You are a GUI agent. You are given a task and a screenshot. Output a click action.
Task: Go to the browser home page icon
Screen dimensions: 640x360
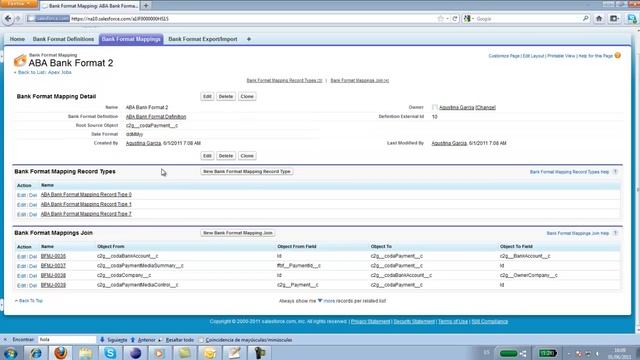(x=599, y=19)
